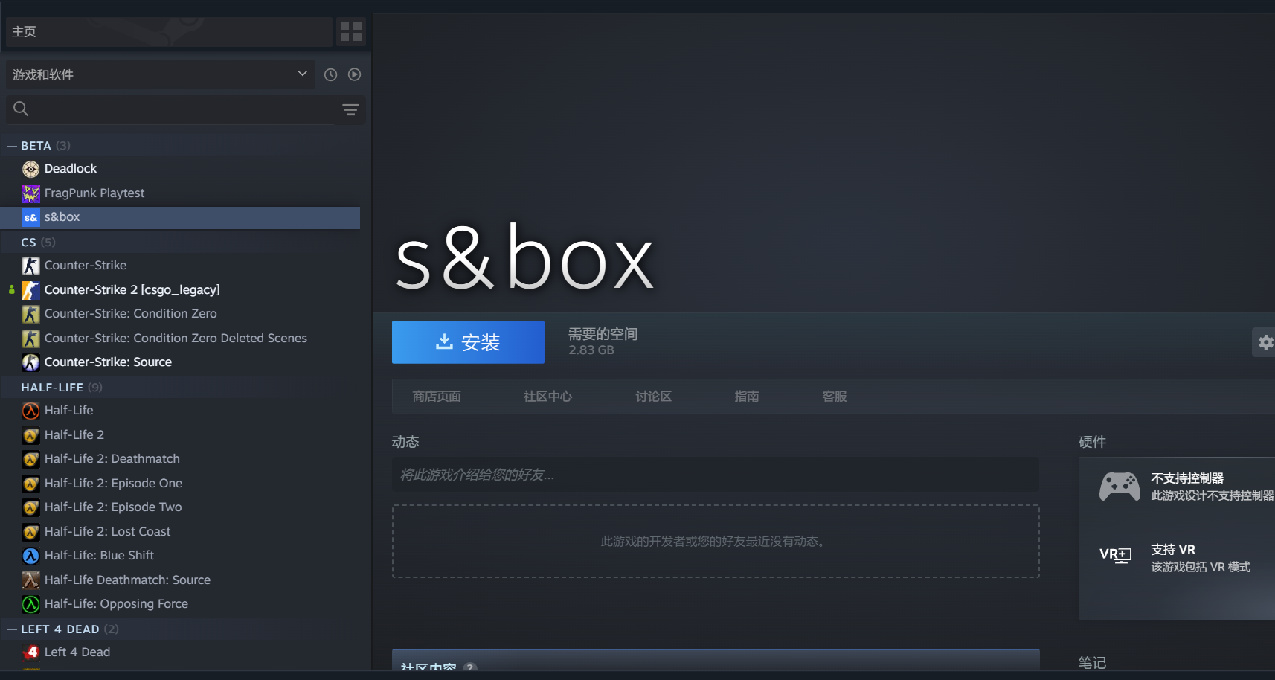
Task: Open the guides tab
Action: (x=747, y=397)
